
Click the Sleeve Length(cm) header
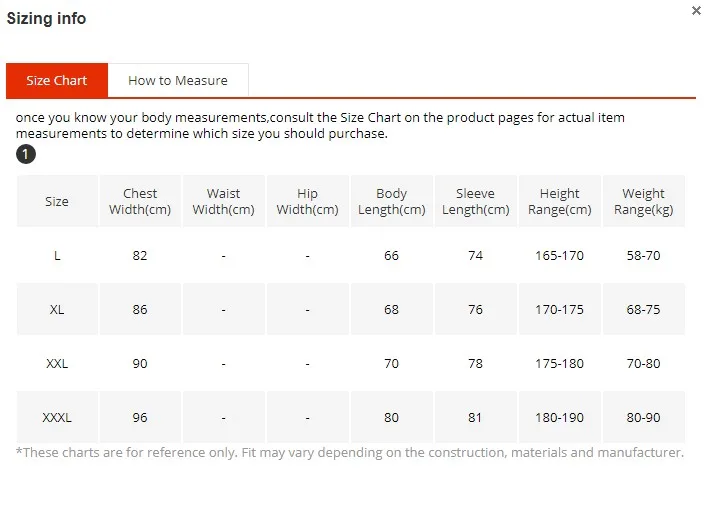pyautogui.click(x=475, y=201)
